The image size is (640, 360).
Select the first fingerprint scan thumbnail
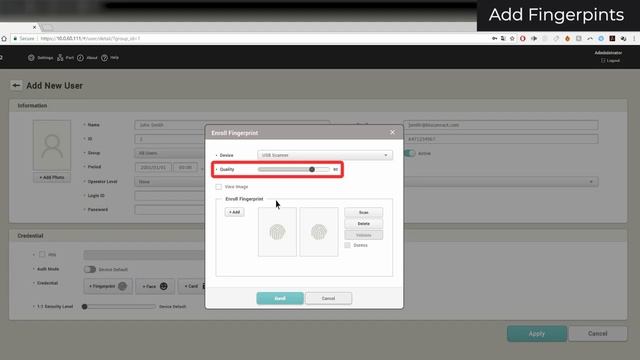277,232
